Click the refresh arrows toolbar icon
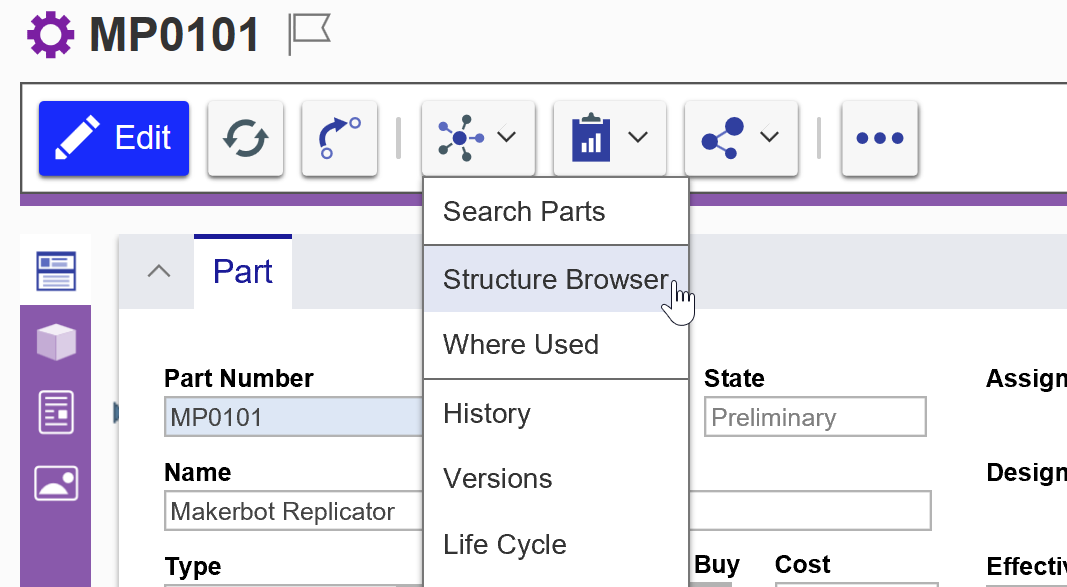 (x=245, y=138)
